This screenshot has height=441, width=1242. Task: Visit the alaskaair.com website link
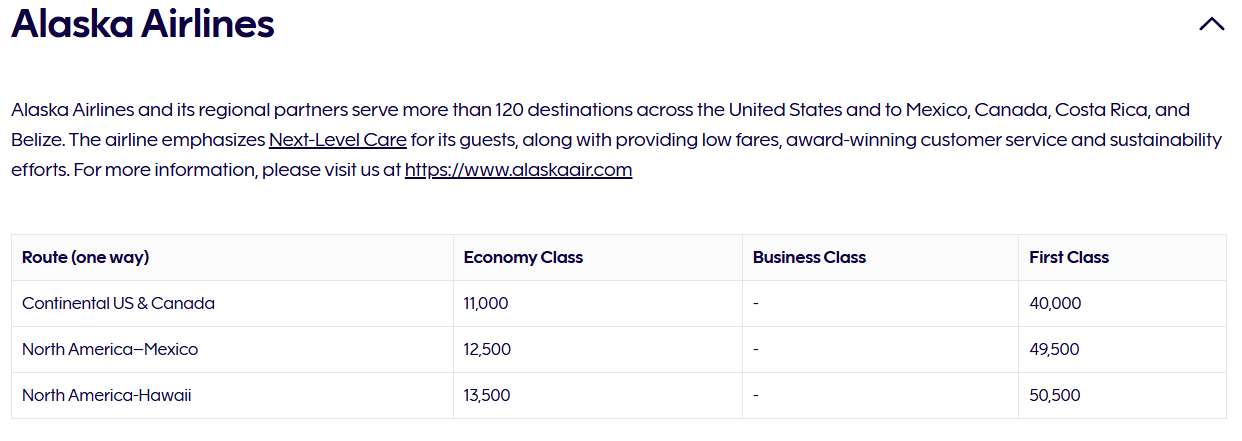click(518, 169)
